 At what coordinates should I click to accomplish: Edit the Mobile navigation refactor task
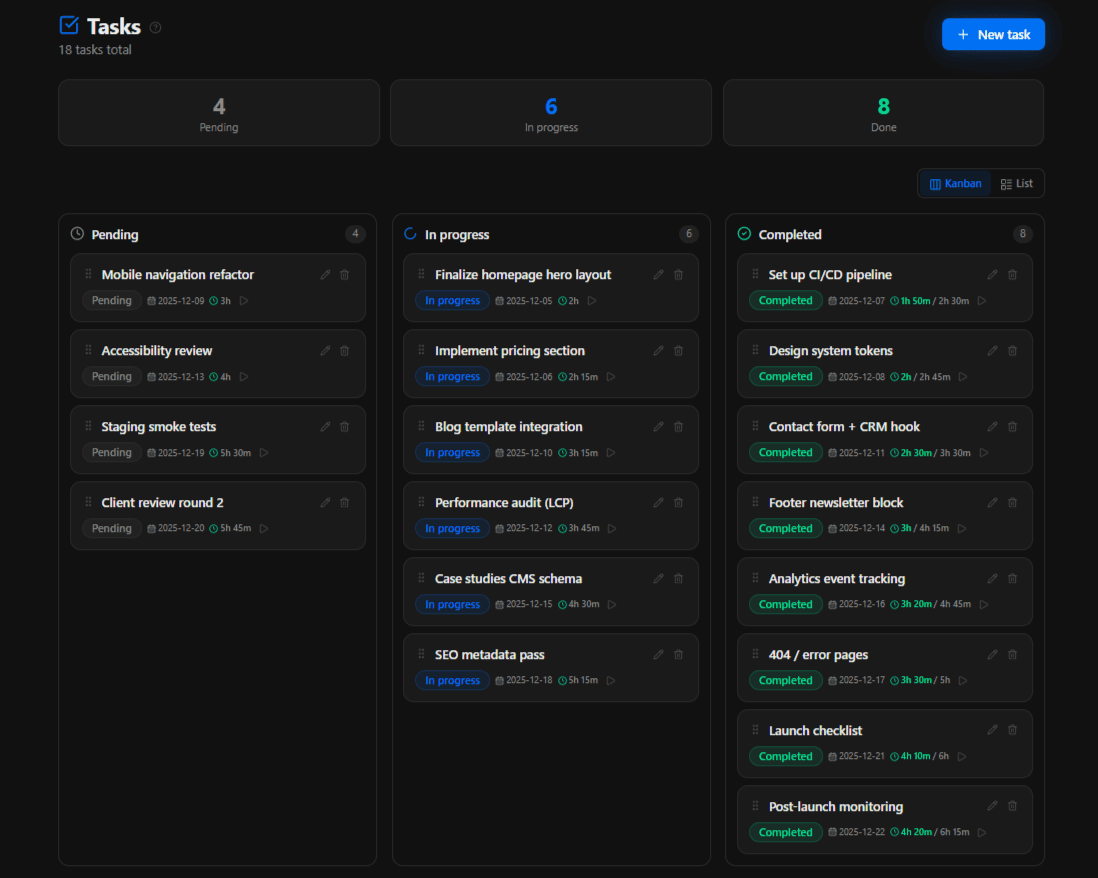[325, 275]
